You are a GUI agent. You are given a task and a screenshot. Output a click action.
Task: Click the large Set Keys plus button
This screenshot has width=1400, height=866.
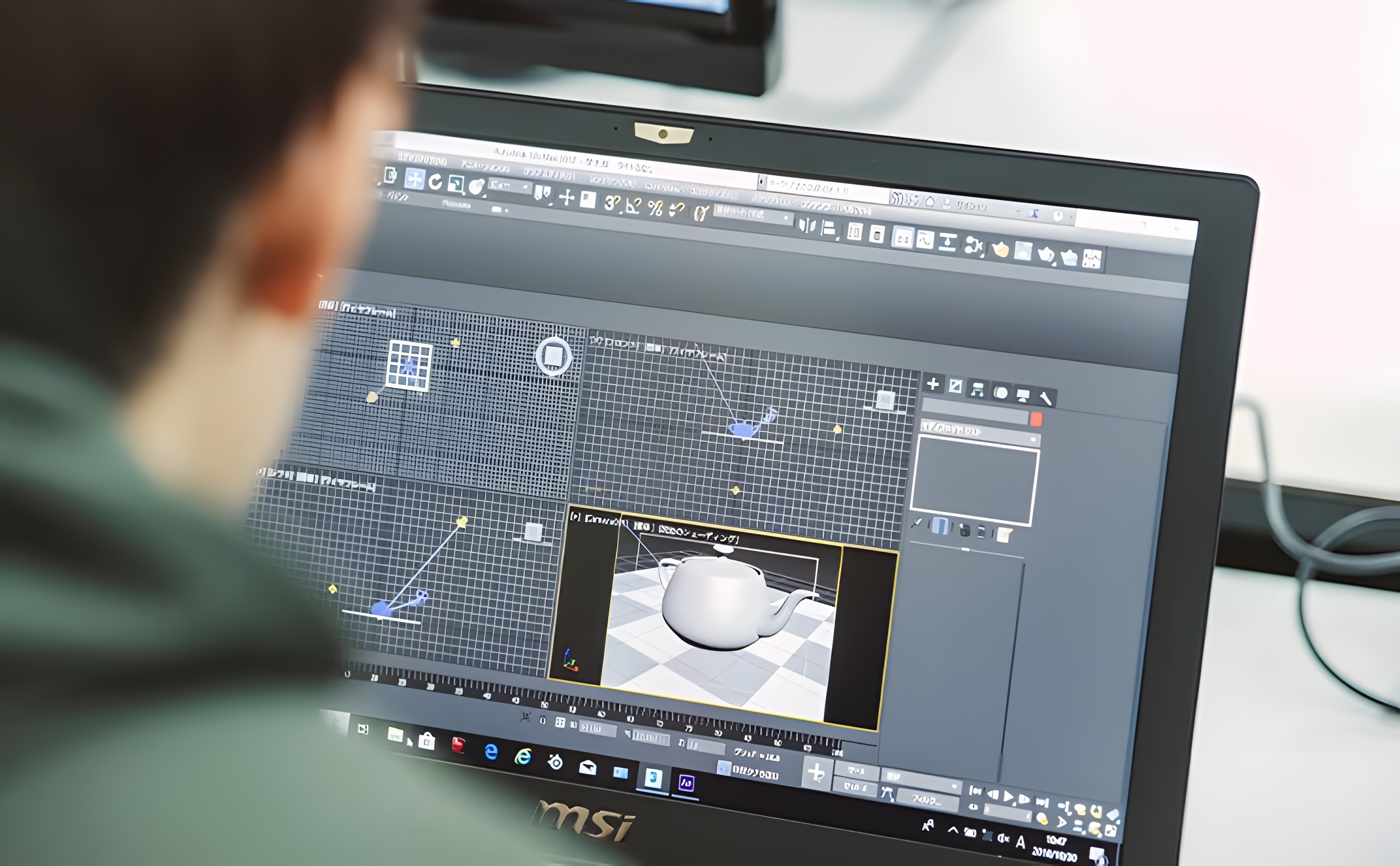(817, 773)
